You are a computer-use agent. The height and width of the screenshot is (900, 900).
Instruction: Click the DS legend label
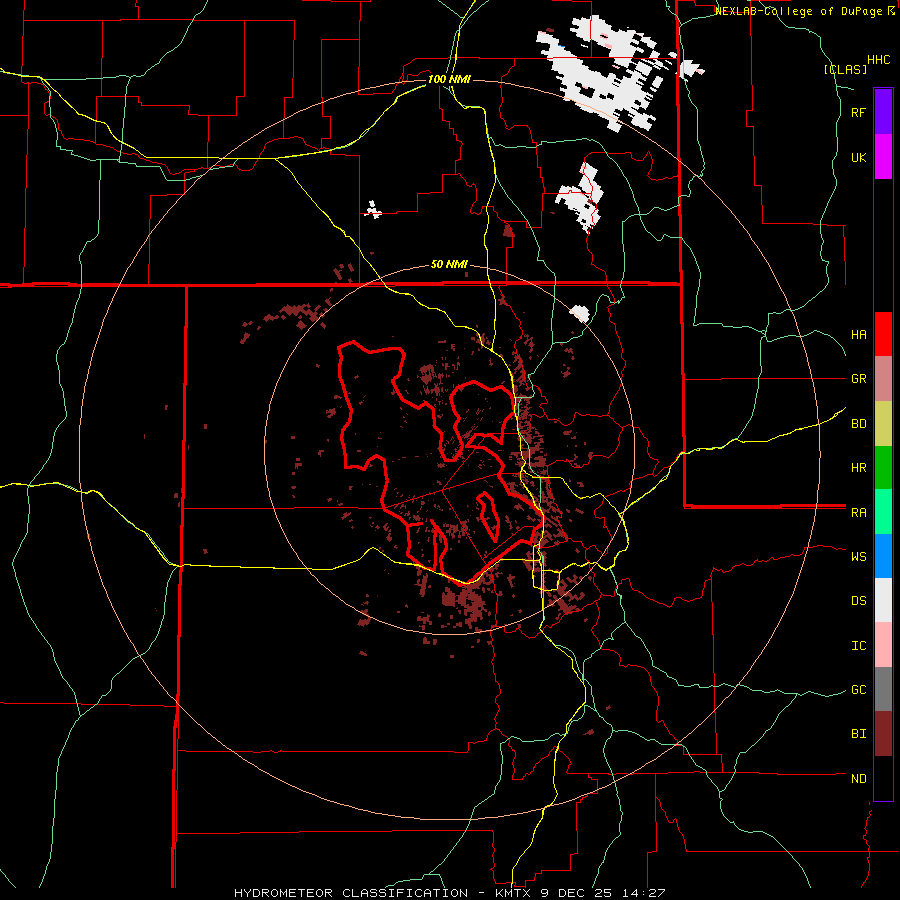pyautogui.click(x=858, y=601)
